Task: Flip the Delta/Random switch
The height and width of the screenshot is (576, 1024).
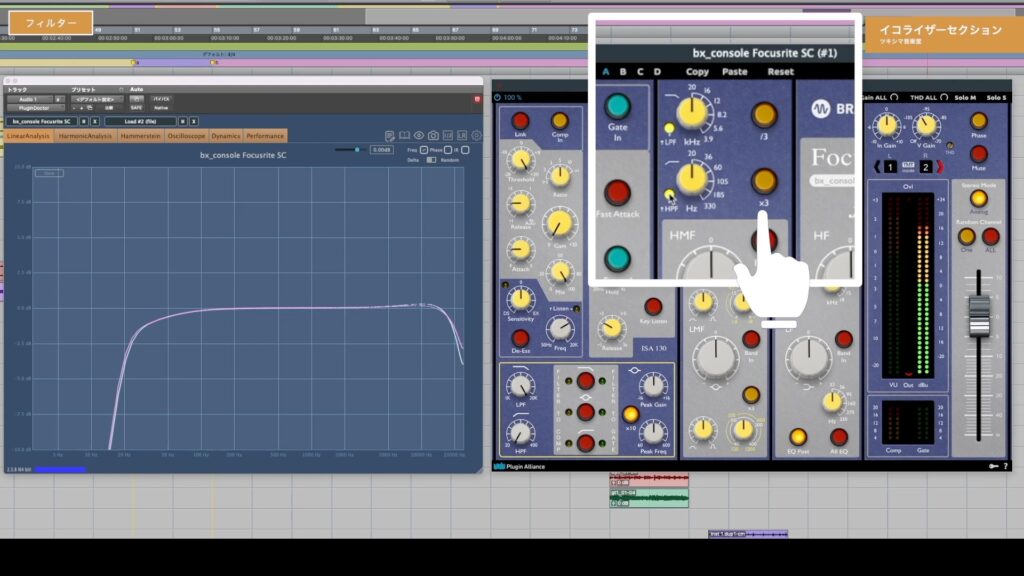Action: (431, 160)
